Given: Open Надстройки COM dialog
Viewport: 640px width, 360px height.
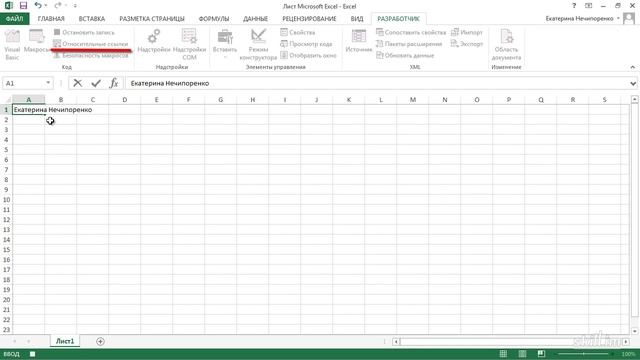Looking at the screenshot, I should pyautogui.click(x=189, y=45).
